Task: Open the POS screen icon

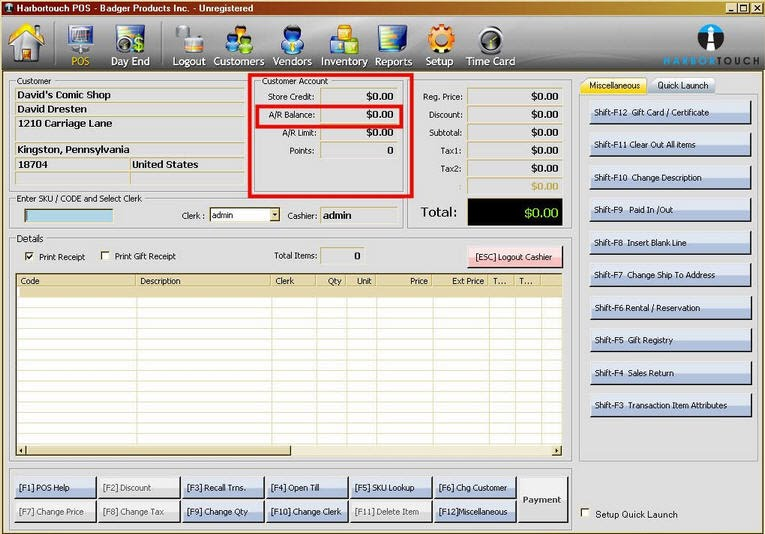Action: coord(80,45)
